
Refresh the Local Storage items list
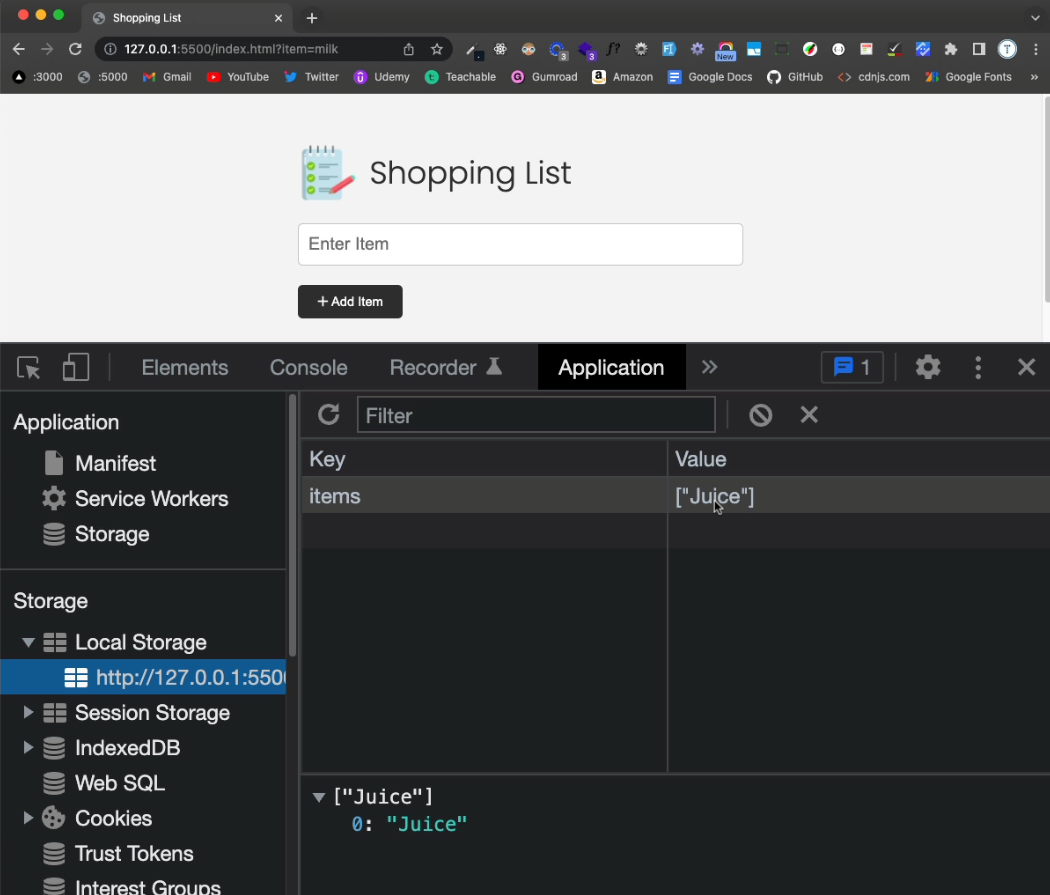coord(328,414)
